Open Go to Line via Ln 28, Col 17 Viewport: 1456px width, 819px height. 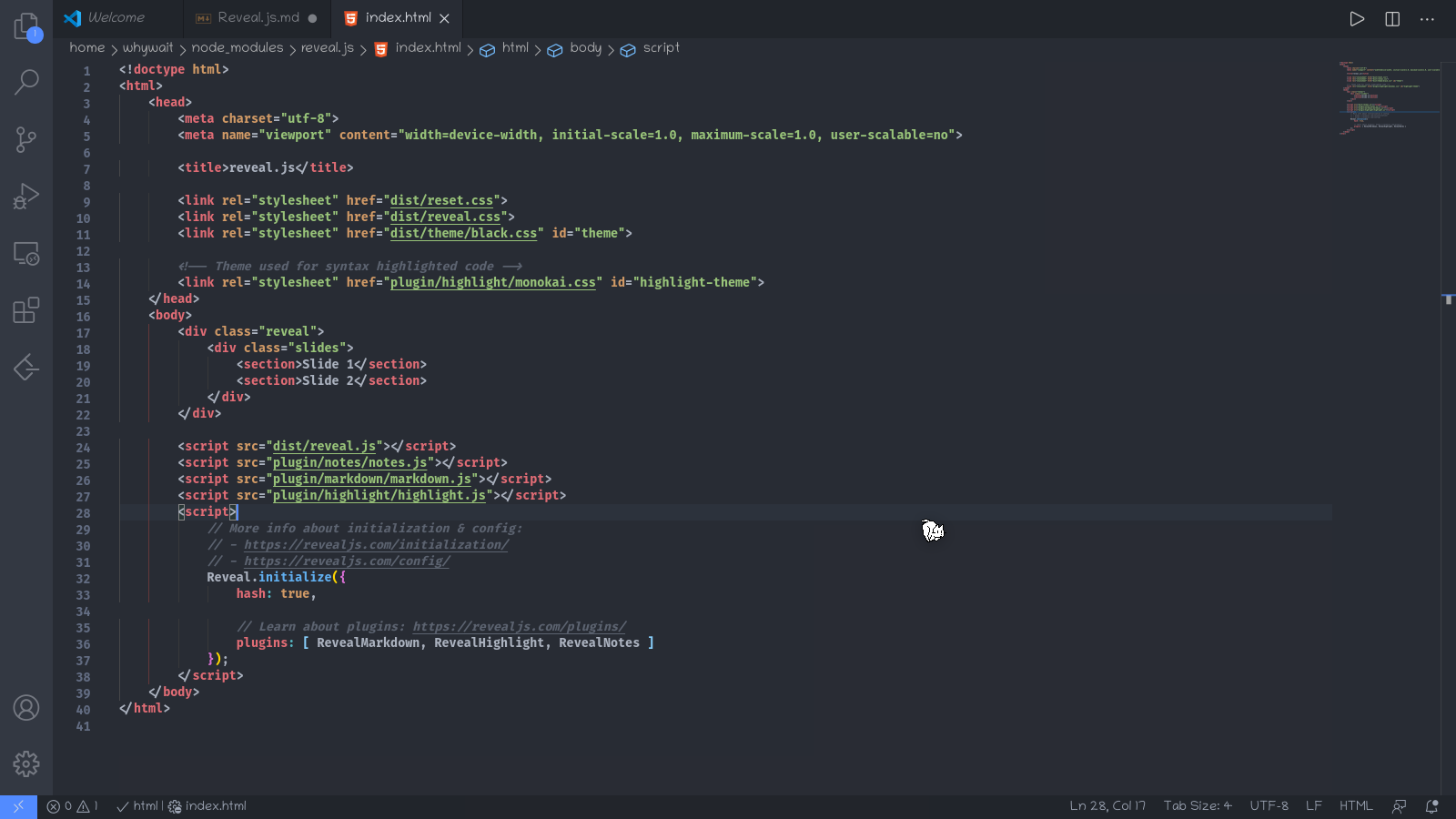pos(1107,806)
